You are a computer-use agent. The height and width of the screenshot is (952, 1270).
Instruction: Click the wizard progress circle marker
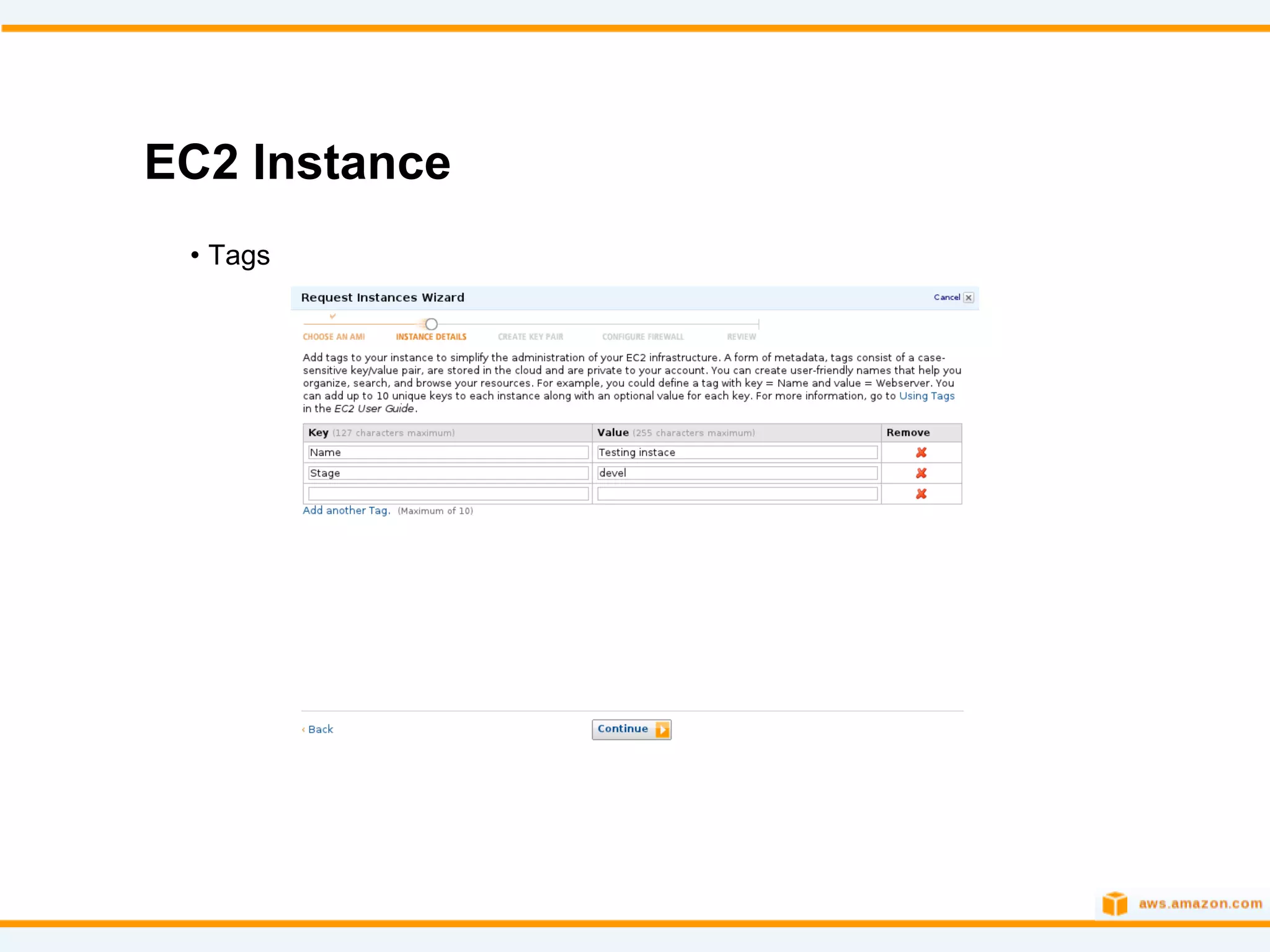coord(432,324)
